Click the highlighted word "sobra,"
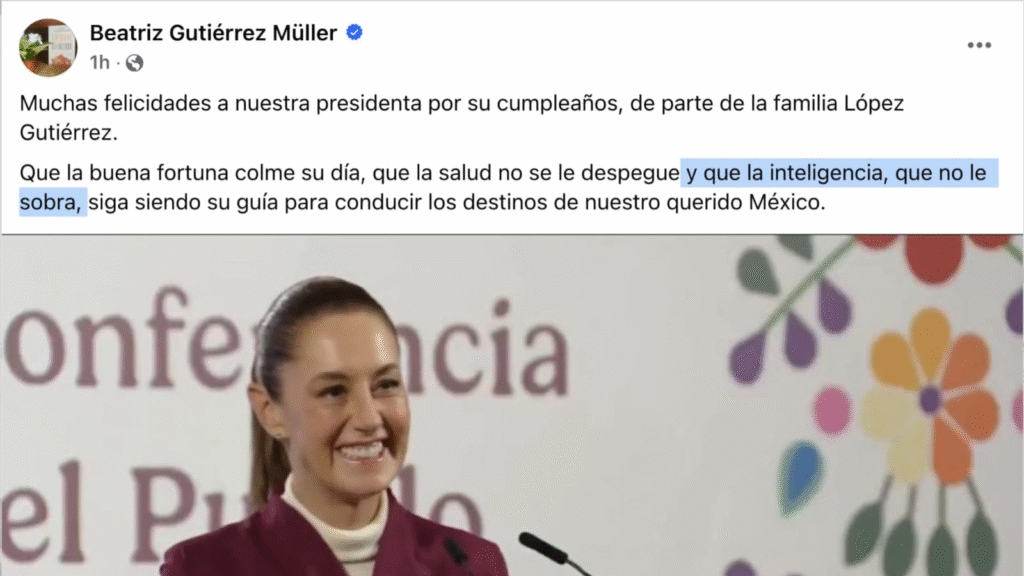The width and height of the screenshot is (1024, 576). tap(51, 202)
